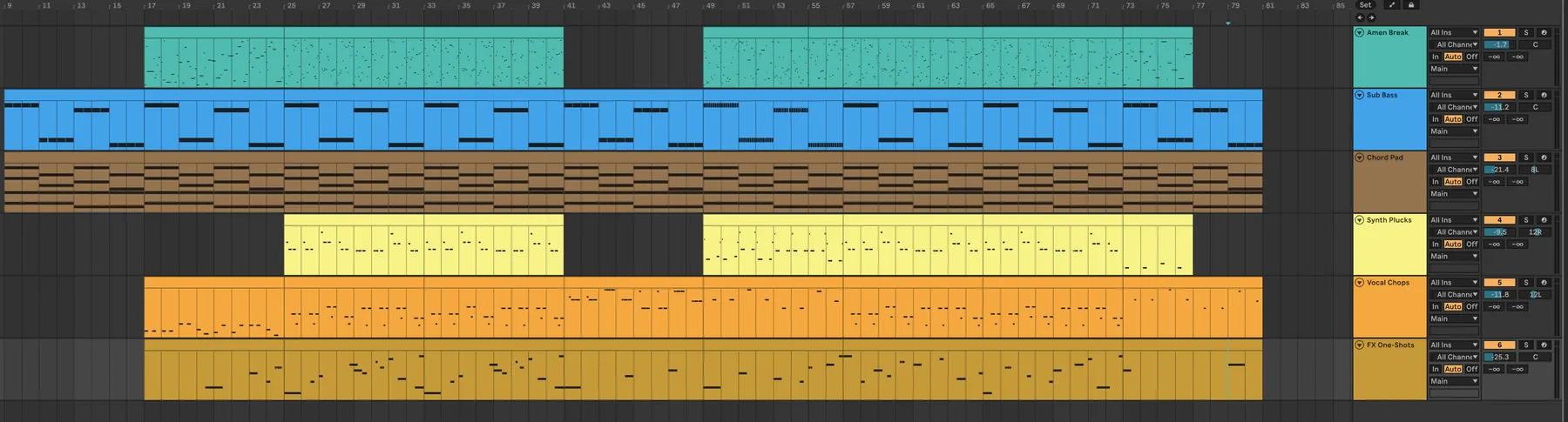
Task: Click Chord Pad pan control 8L
Action: point(1535,170)
